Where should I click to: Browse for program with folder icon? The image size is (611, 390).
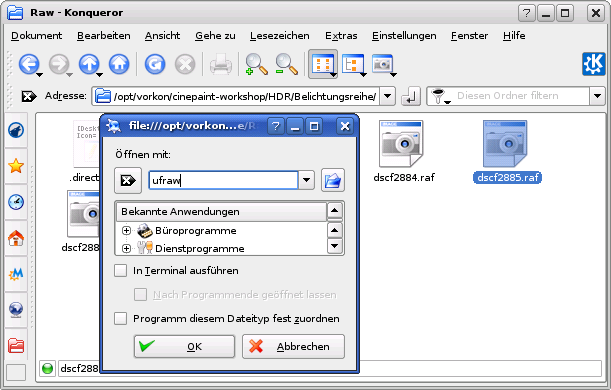333,180
